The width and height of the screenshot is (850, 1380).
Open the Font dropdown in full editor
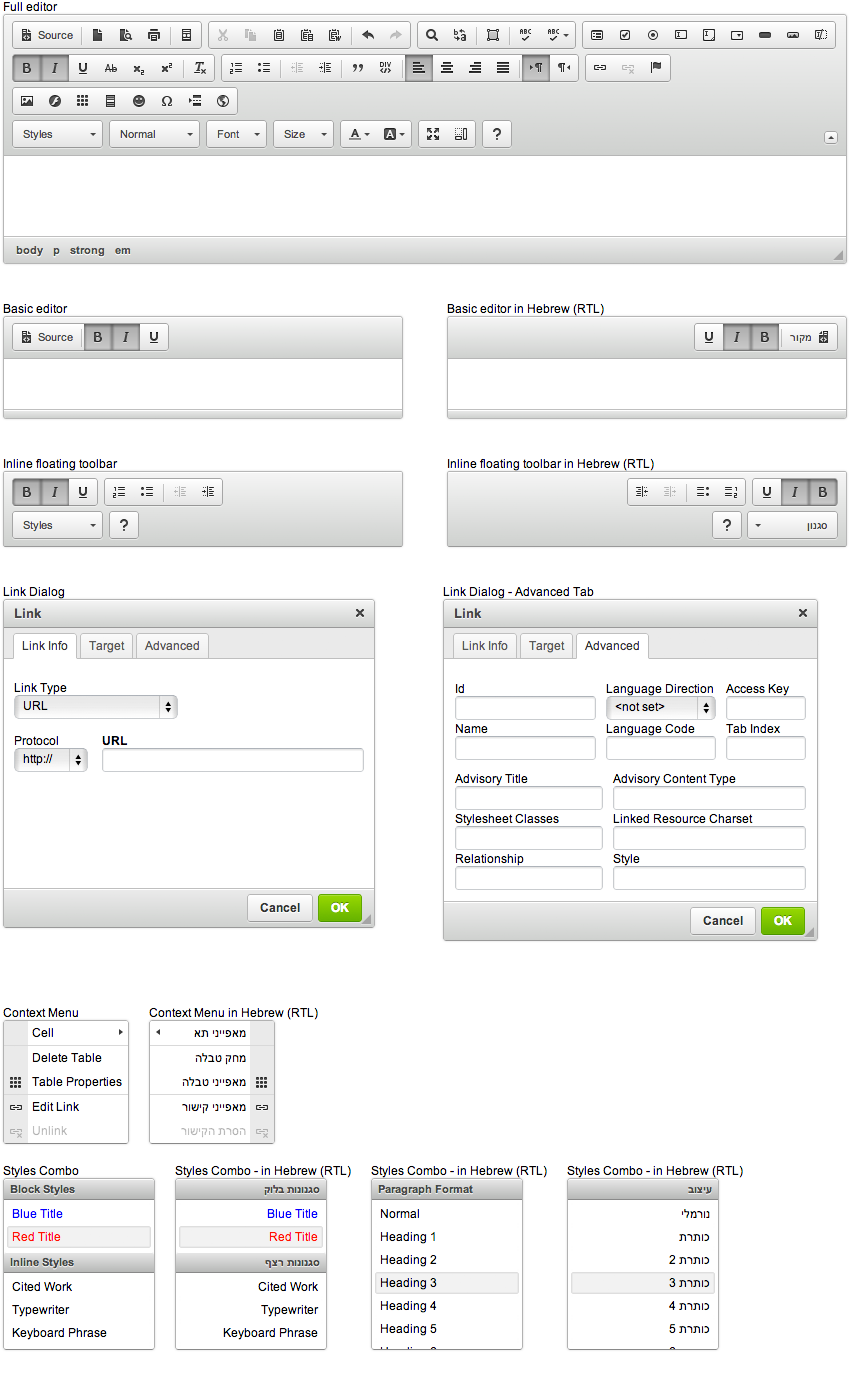click(x=237, y=134)
